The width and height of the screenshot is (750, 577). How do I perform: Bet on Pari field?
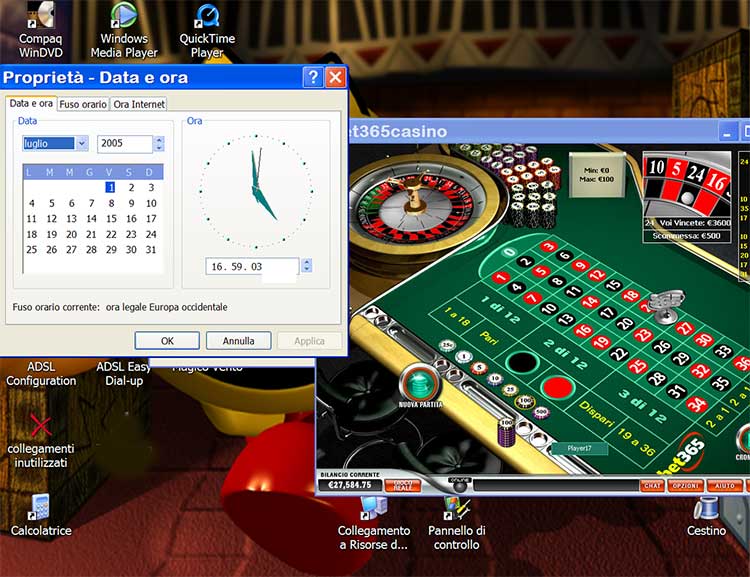(x=489, y=337)
